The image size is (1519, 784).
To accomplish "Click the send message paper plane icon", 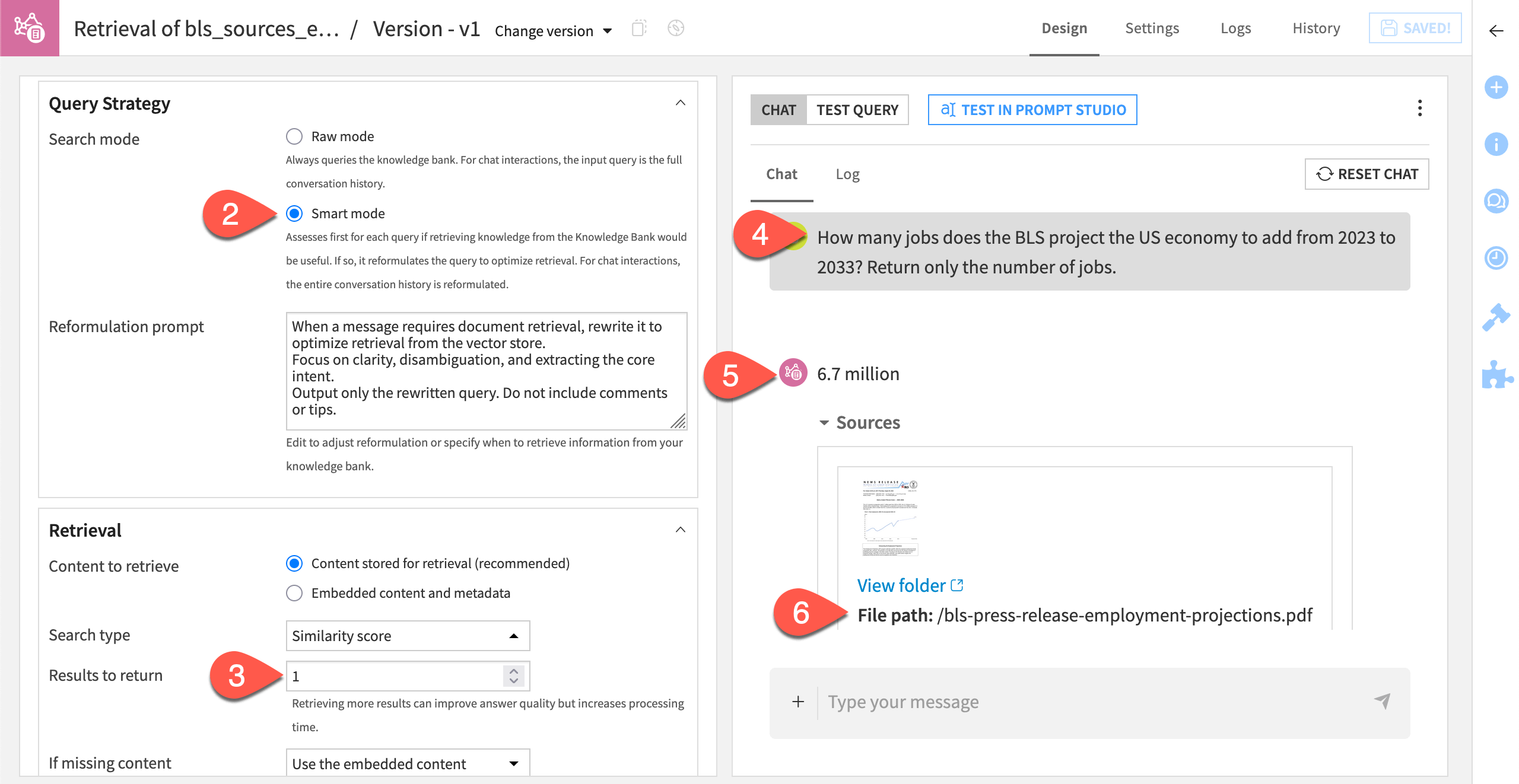I will pos(1382,702).
